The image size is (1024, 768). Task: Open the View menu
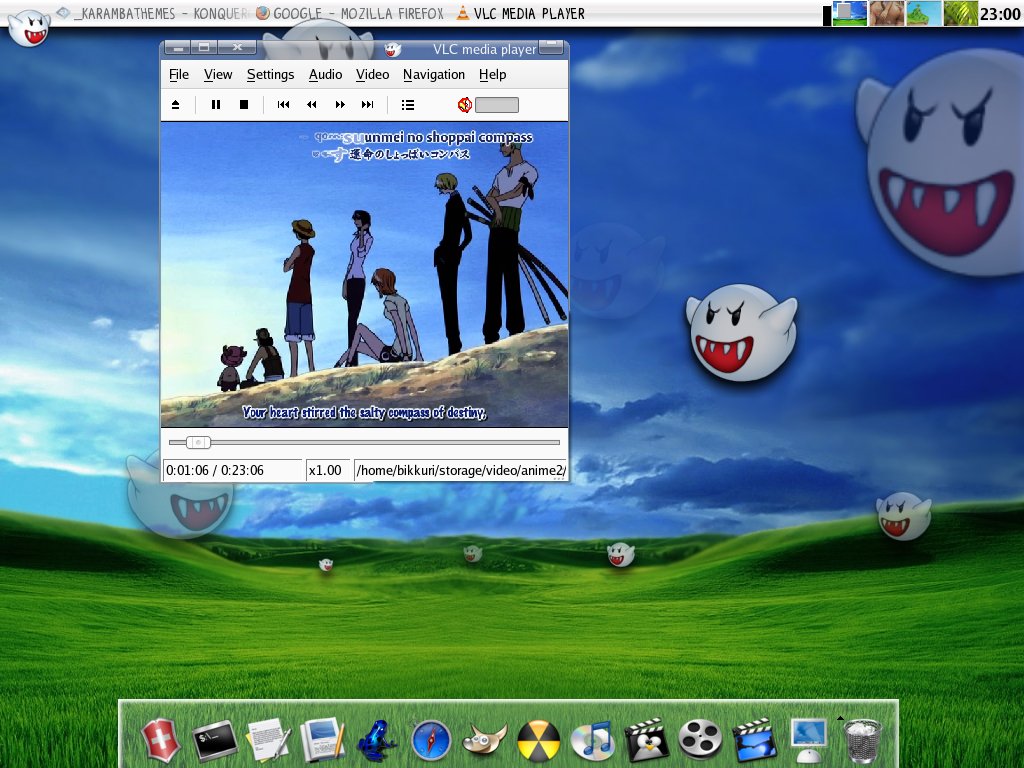[x=217, y=74]
